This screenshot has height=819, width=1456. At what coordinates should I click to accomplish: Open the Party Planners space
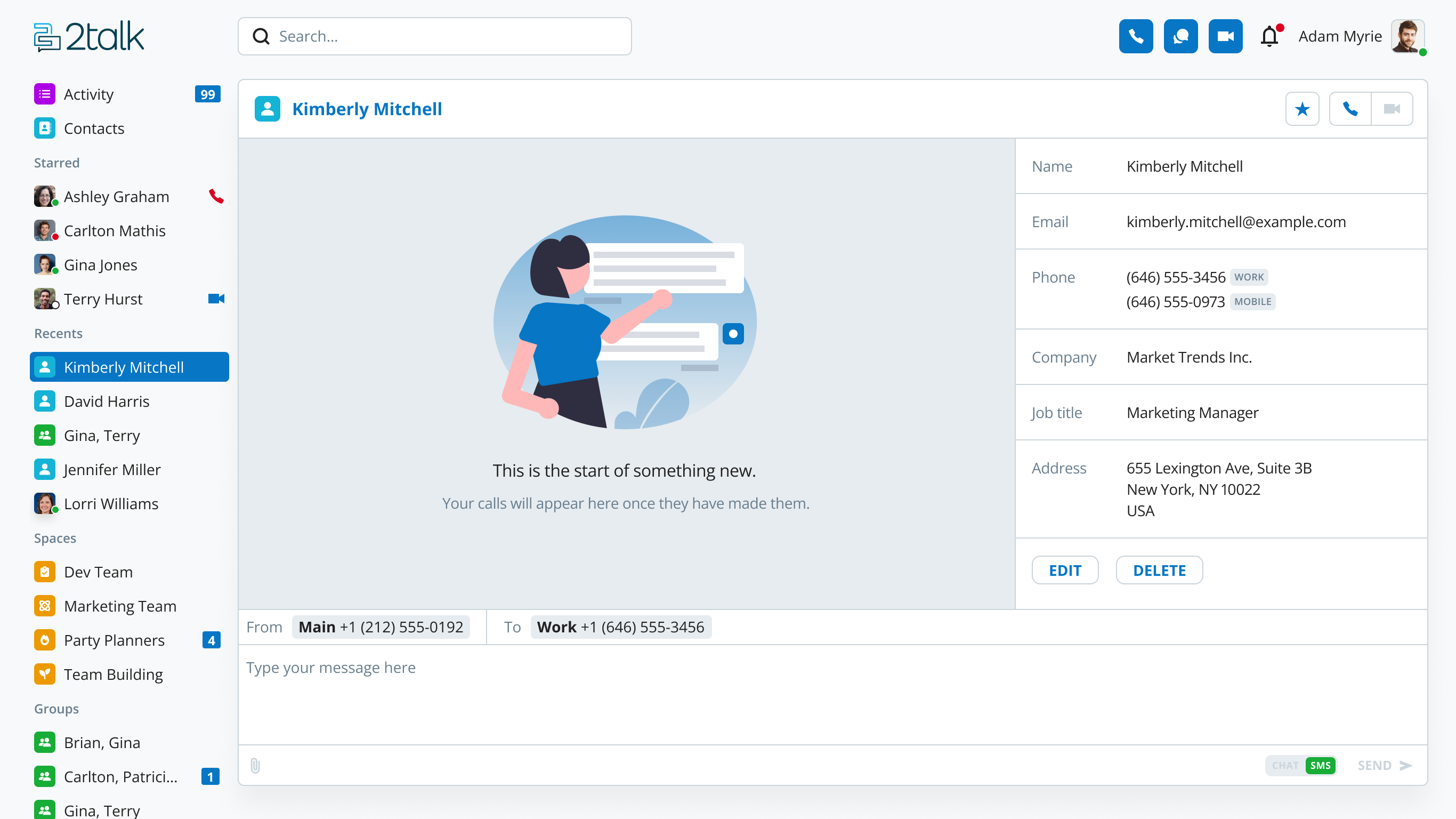(129, 640)
